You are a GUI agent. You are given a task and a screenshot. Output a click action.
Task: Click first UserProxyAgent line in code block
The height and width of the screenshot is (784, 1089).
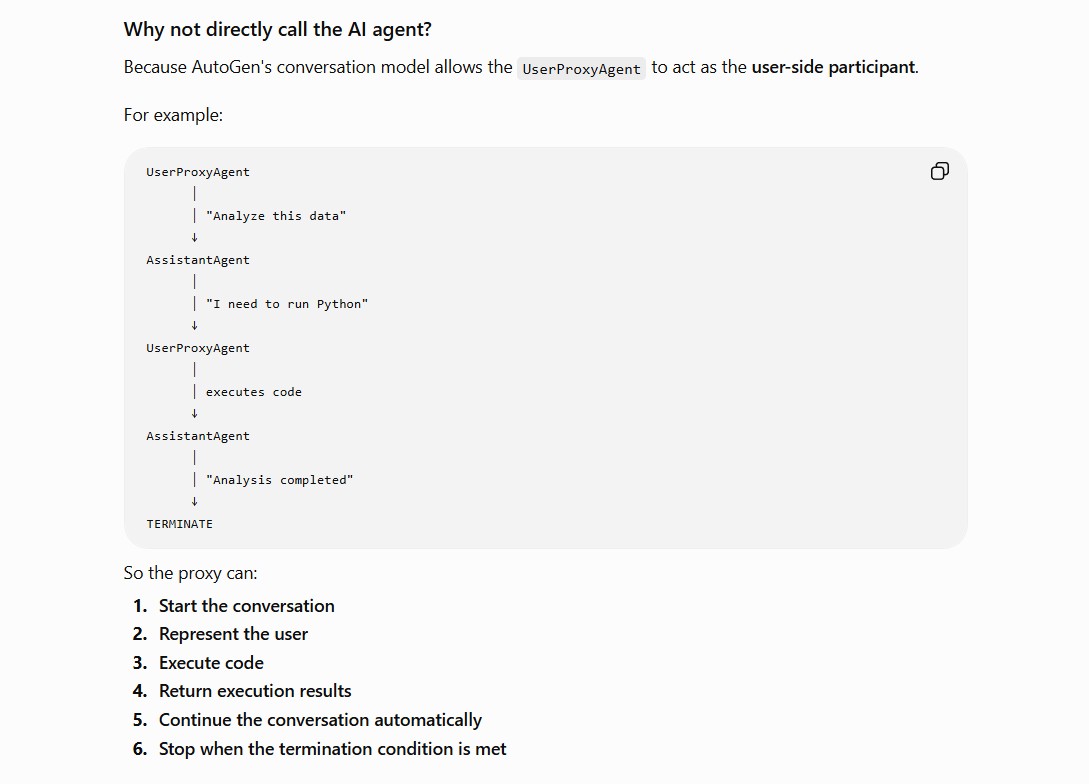tap(198, 172)
